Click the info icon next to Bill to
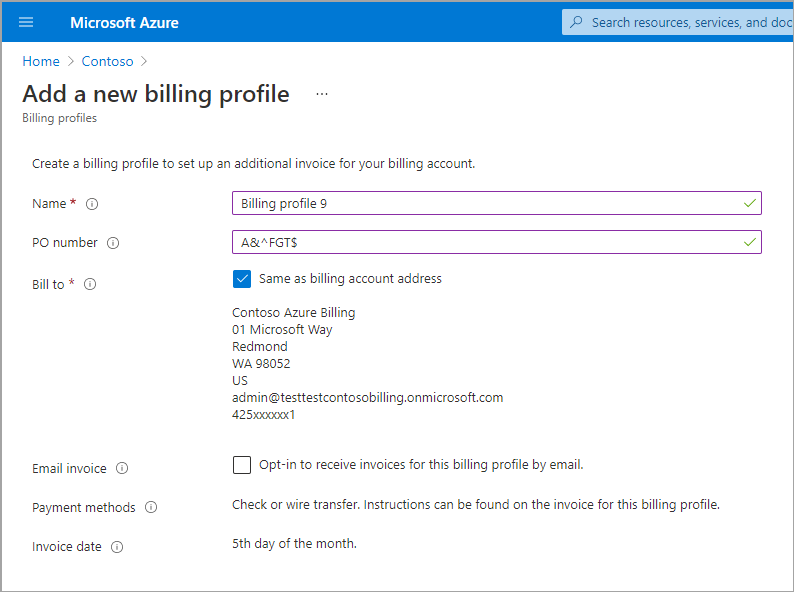This screenshot has width=794, height=592. tap(90, 285)
